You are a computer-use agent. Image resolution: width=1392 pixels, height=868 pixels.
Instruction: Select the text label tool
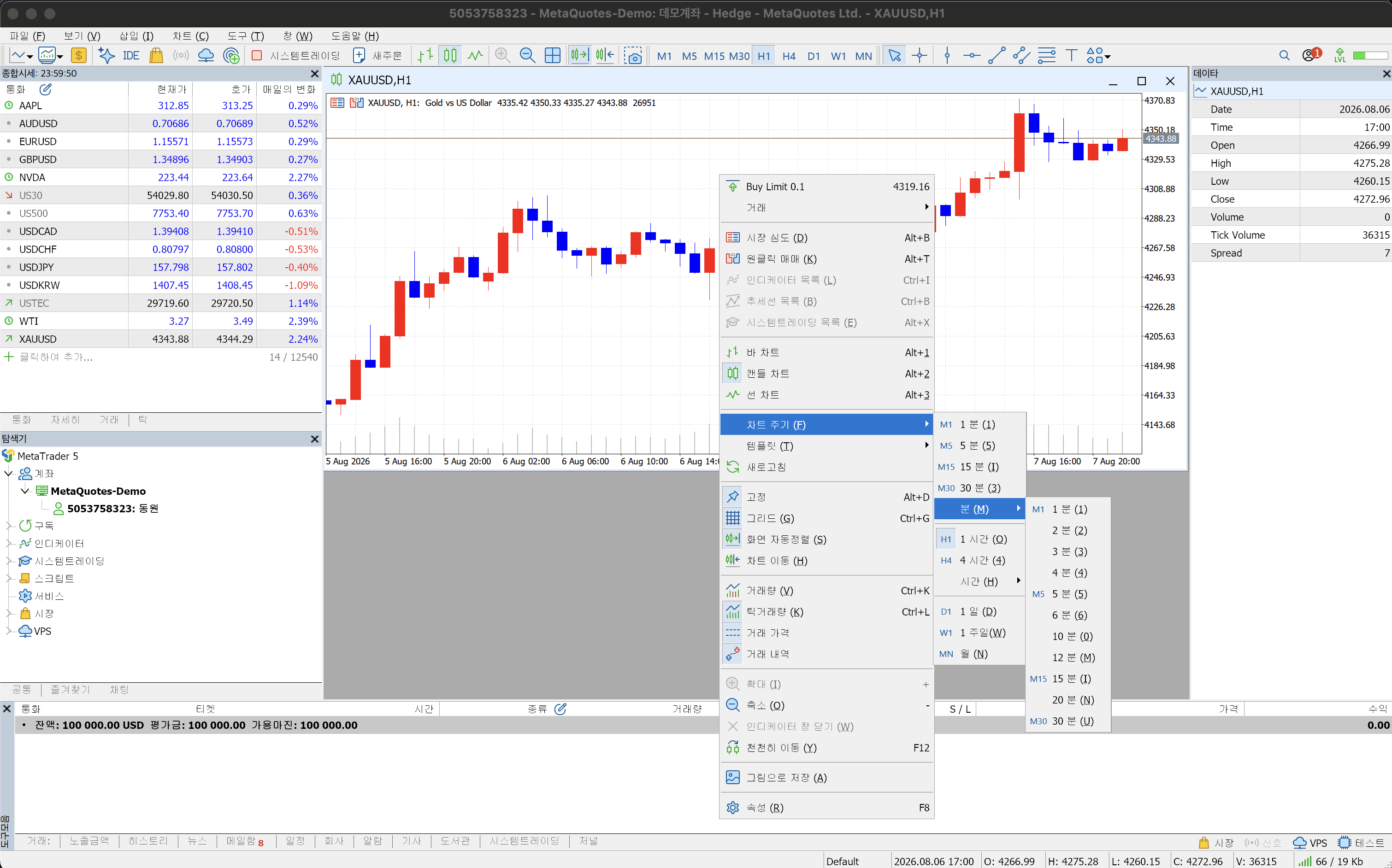[x=1072, y=56]
